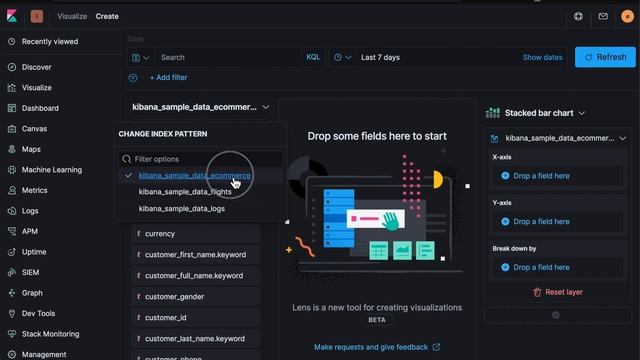640x360 pixels.
Task: Click the Management gear icon
Action: (12, 354)
